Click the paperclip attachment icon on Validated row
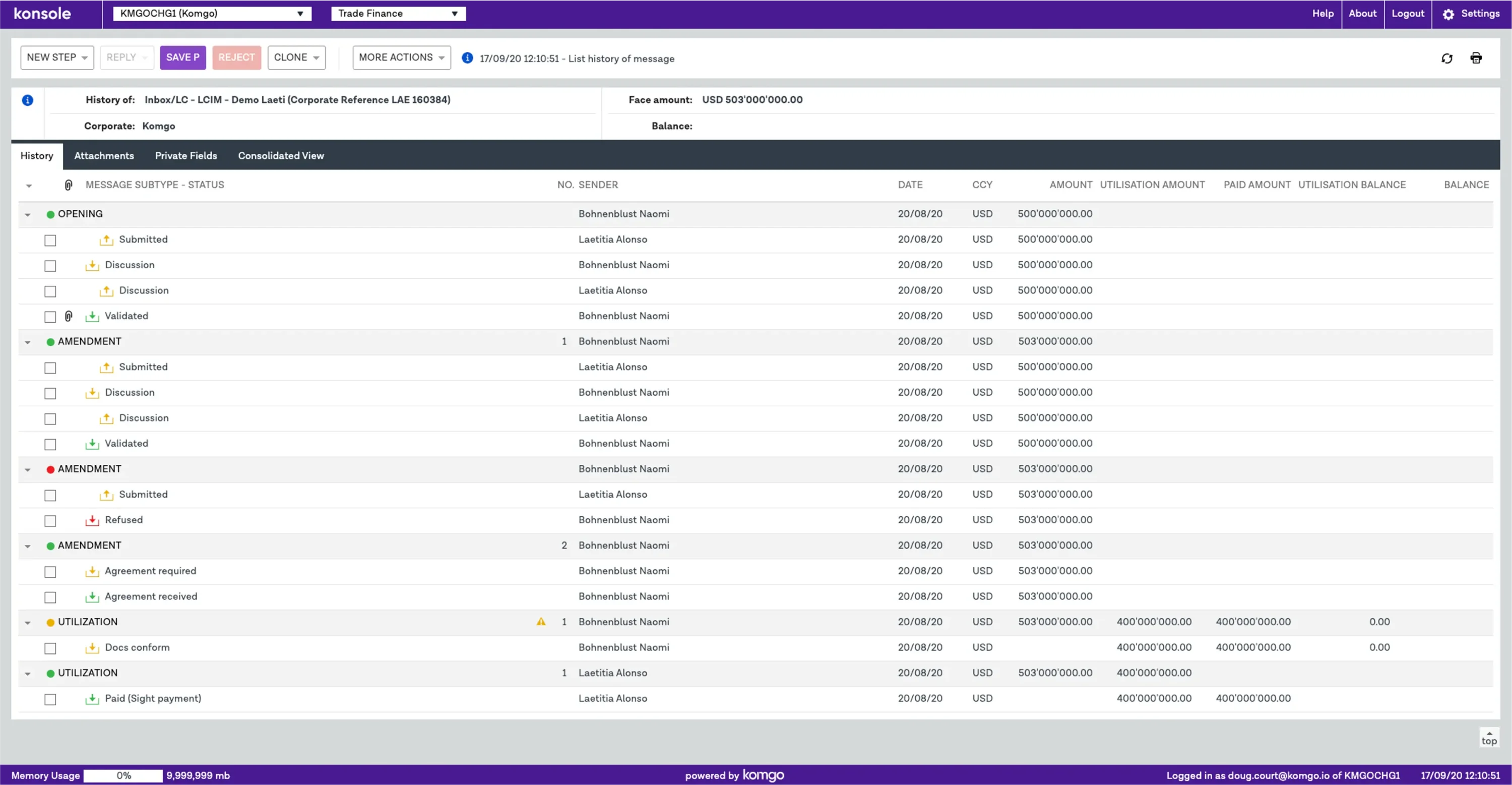The height and width of the screenshot is (785, 1512). pos(68,316)
